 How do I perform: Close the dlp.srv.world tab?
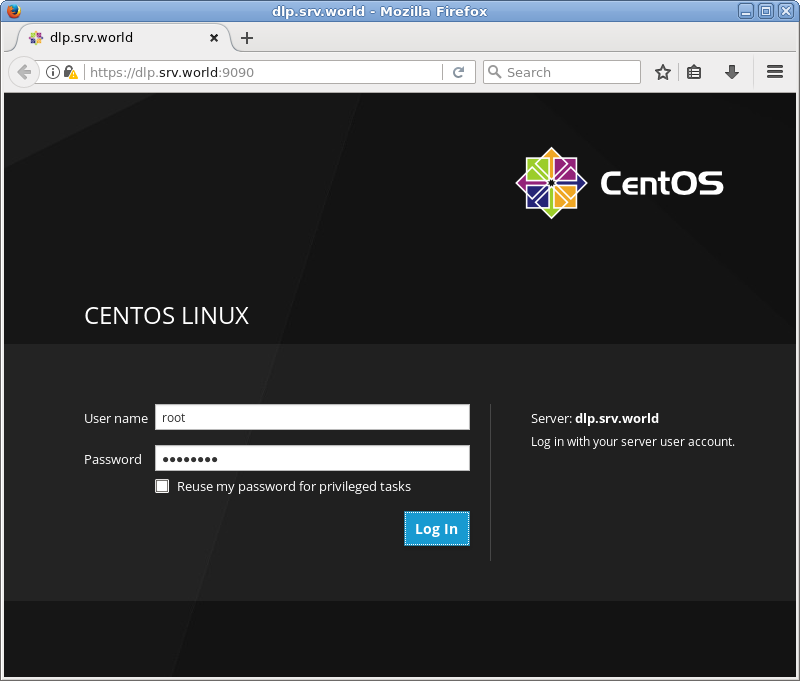(x=215, y=38)
